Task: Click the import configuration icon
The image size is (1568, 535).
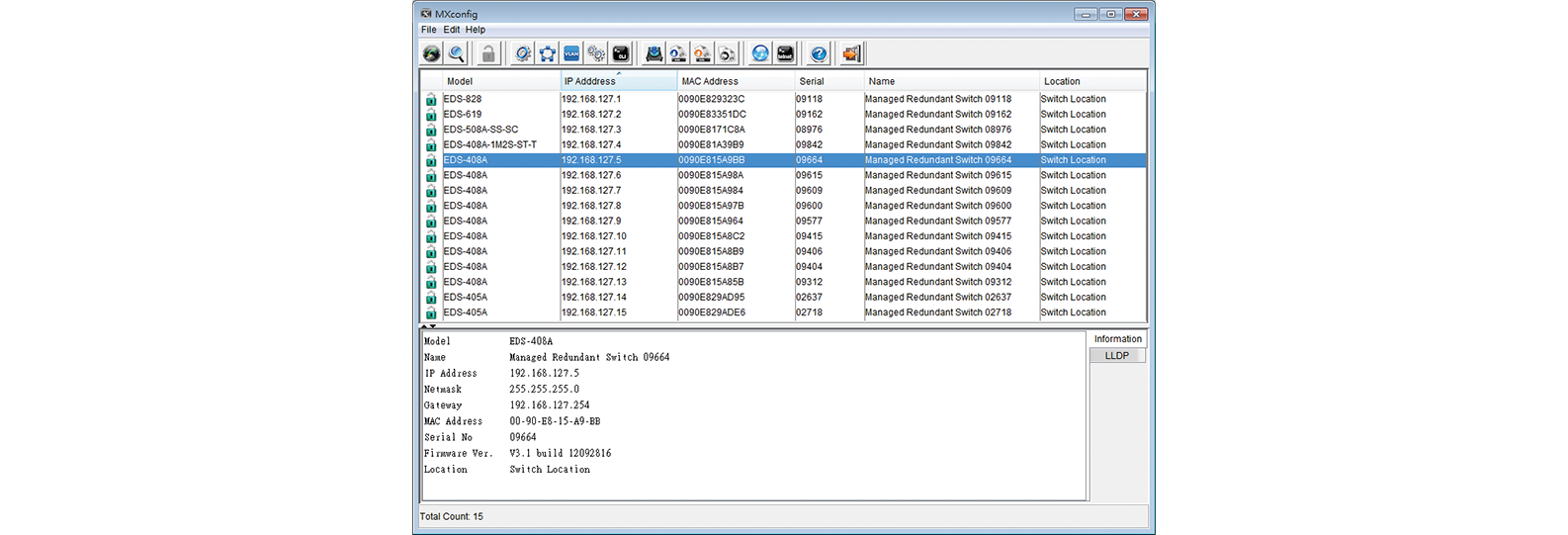Action: point(702,54)
